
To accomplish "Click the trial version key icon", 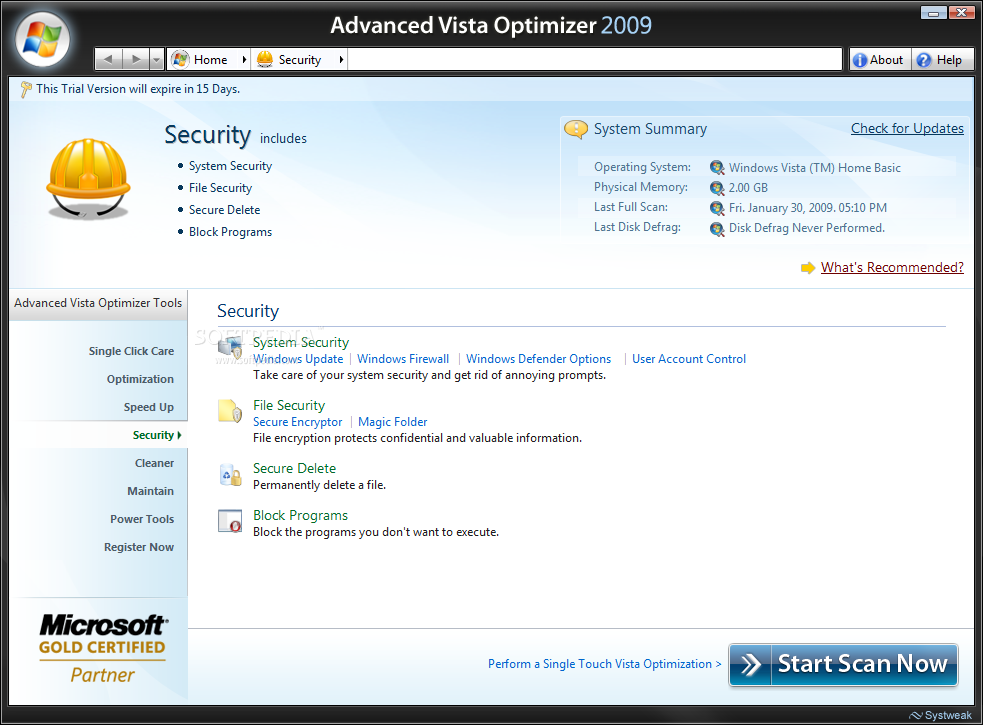I will (26, 90).
